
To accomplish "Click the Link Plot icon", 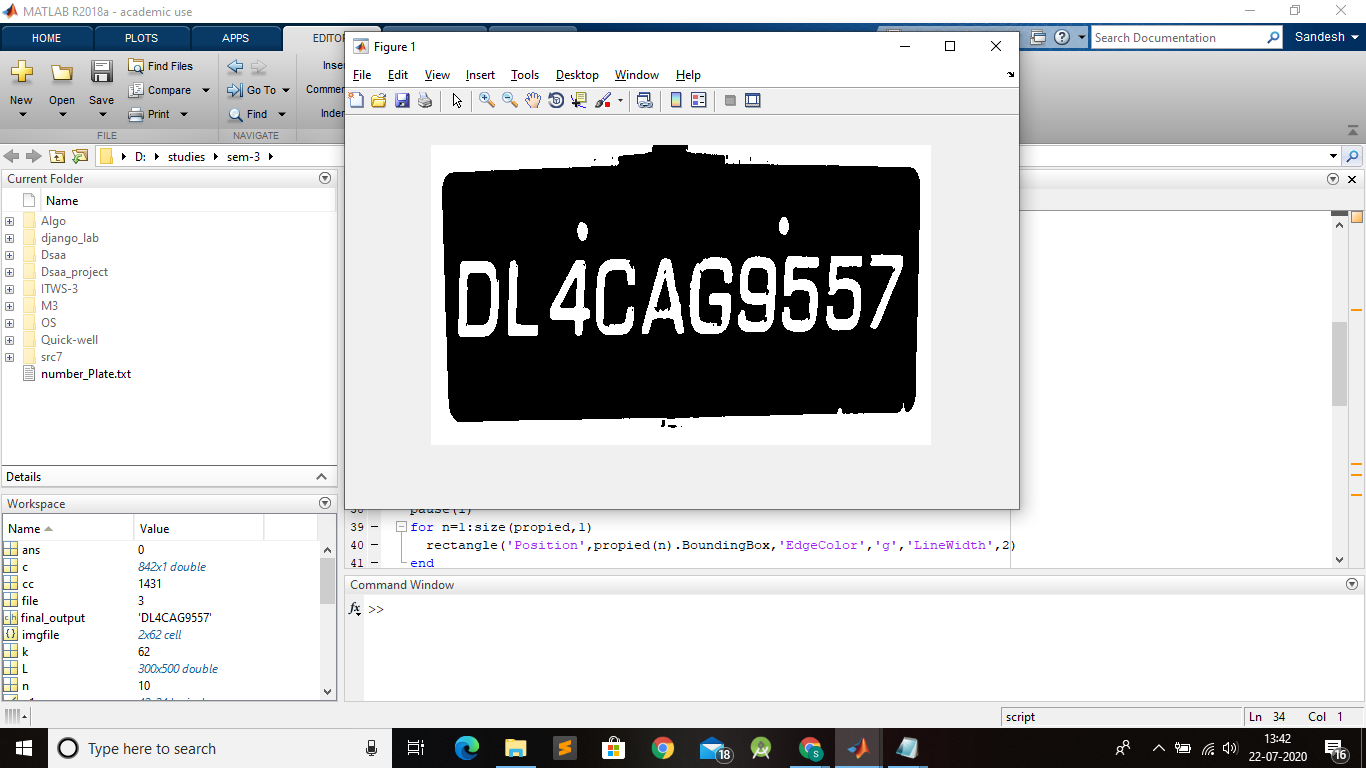I will point(645,100).
